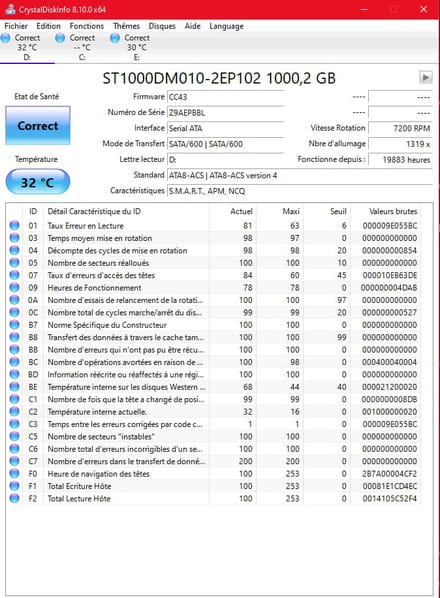The height and width of the screenshot is (598, 440).
Task: Open the Thèmes menu
Action: [126, 26]
